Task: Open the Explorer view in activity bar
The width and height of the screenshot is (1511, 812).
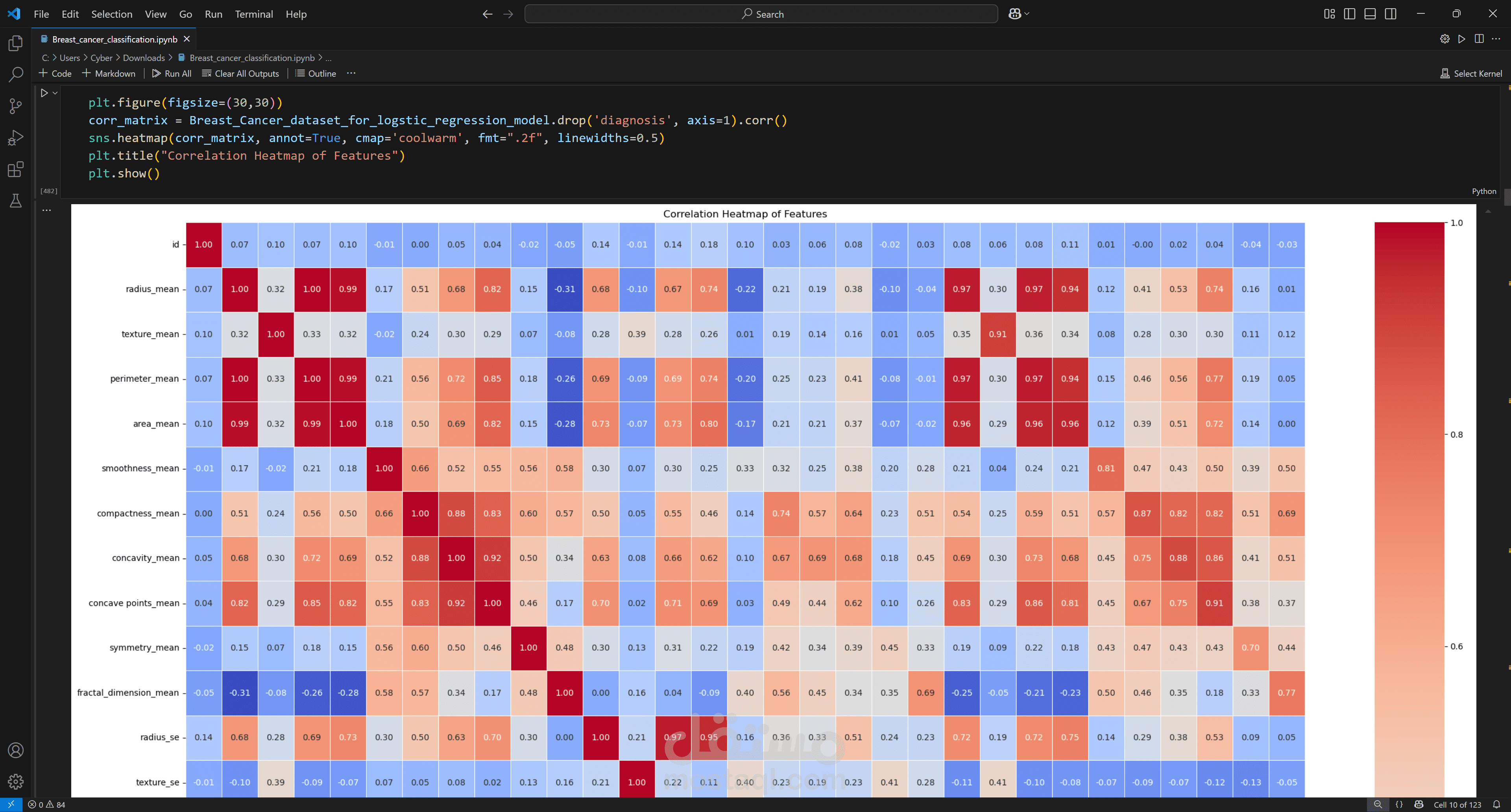Action: click(16, 43)
